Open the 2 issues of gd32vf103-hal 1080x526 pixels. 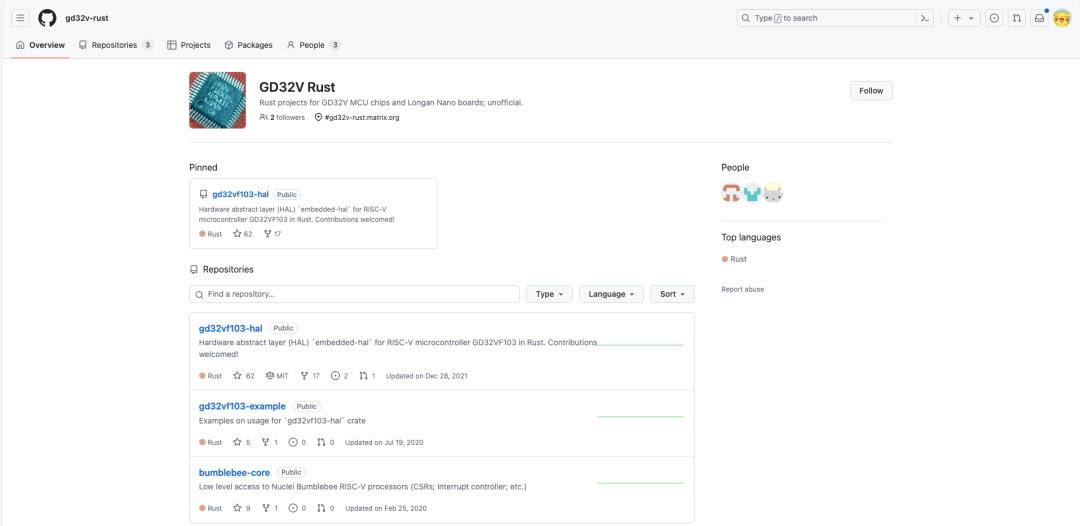pos(340,376)
